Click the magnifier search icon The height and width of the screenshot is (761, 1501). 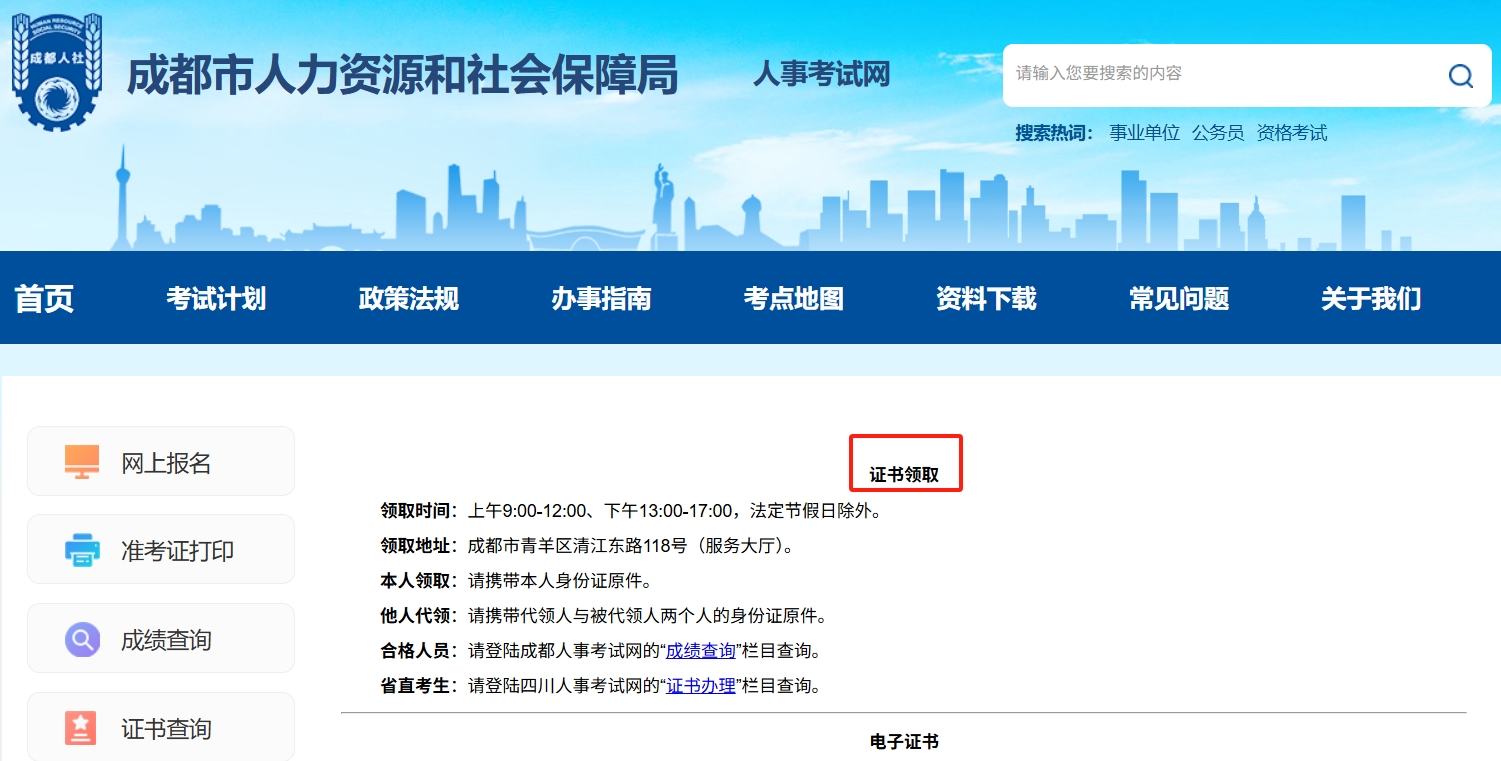[x=1460, y=76]
